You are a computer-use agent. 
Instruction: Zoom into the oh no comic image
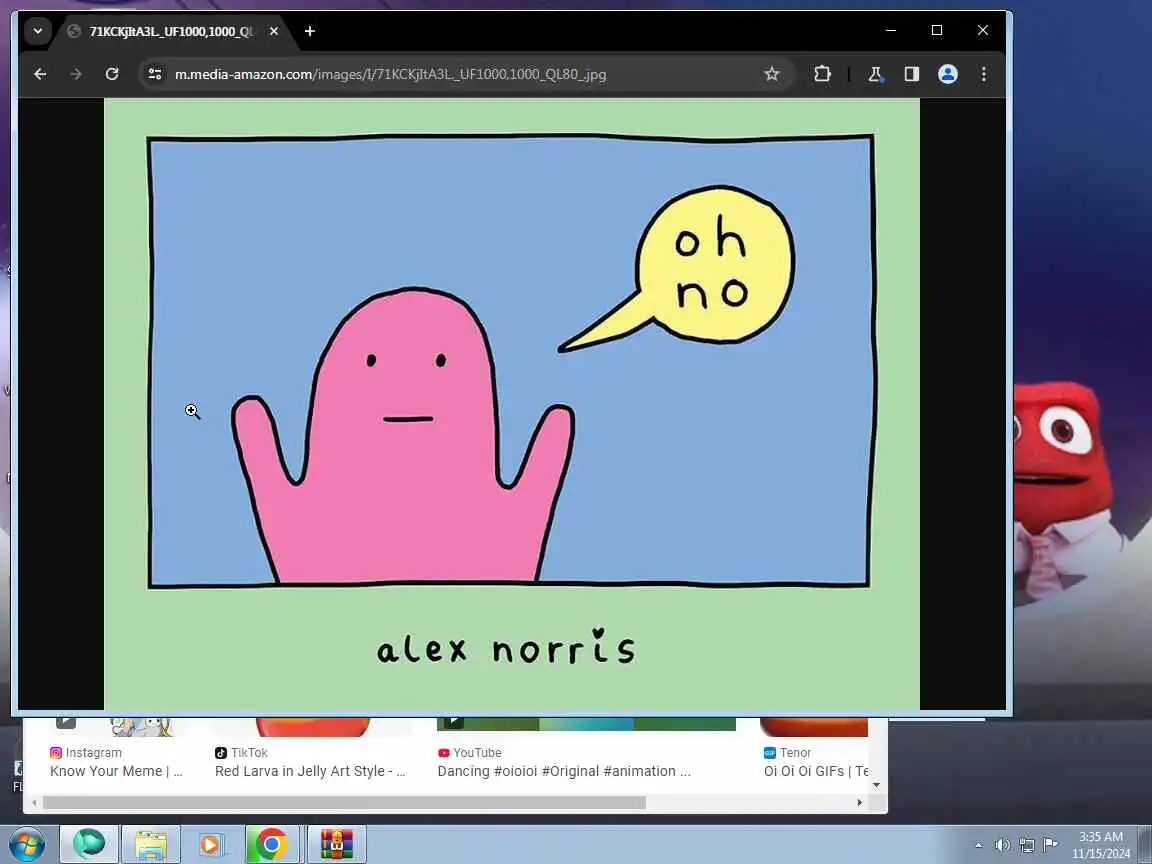click(511, 404)
